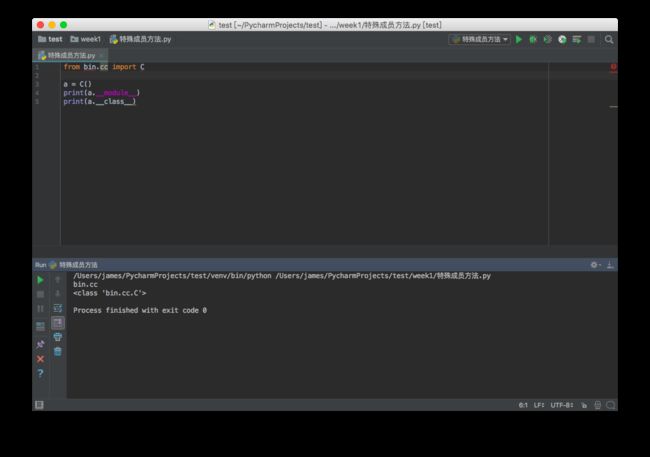Close the 特殊成员方法.py editor tab
This screenshot has width=650, height=457.
[x=101, y=55]
